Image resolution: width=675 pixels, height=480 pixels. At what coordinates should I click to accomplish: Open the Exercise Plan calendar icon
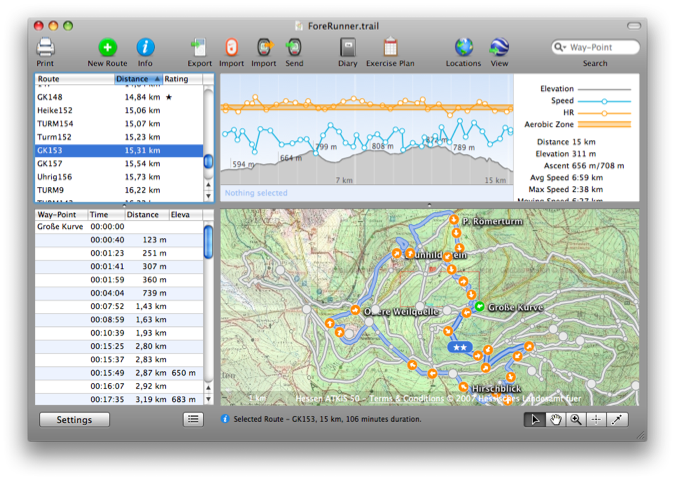tap(390, 47)
